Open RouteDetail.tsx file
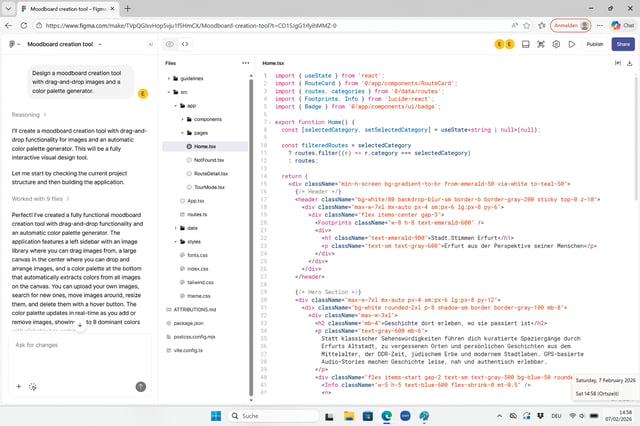The height and width of the screenshot is (426, 640). [x=205, y=173]
